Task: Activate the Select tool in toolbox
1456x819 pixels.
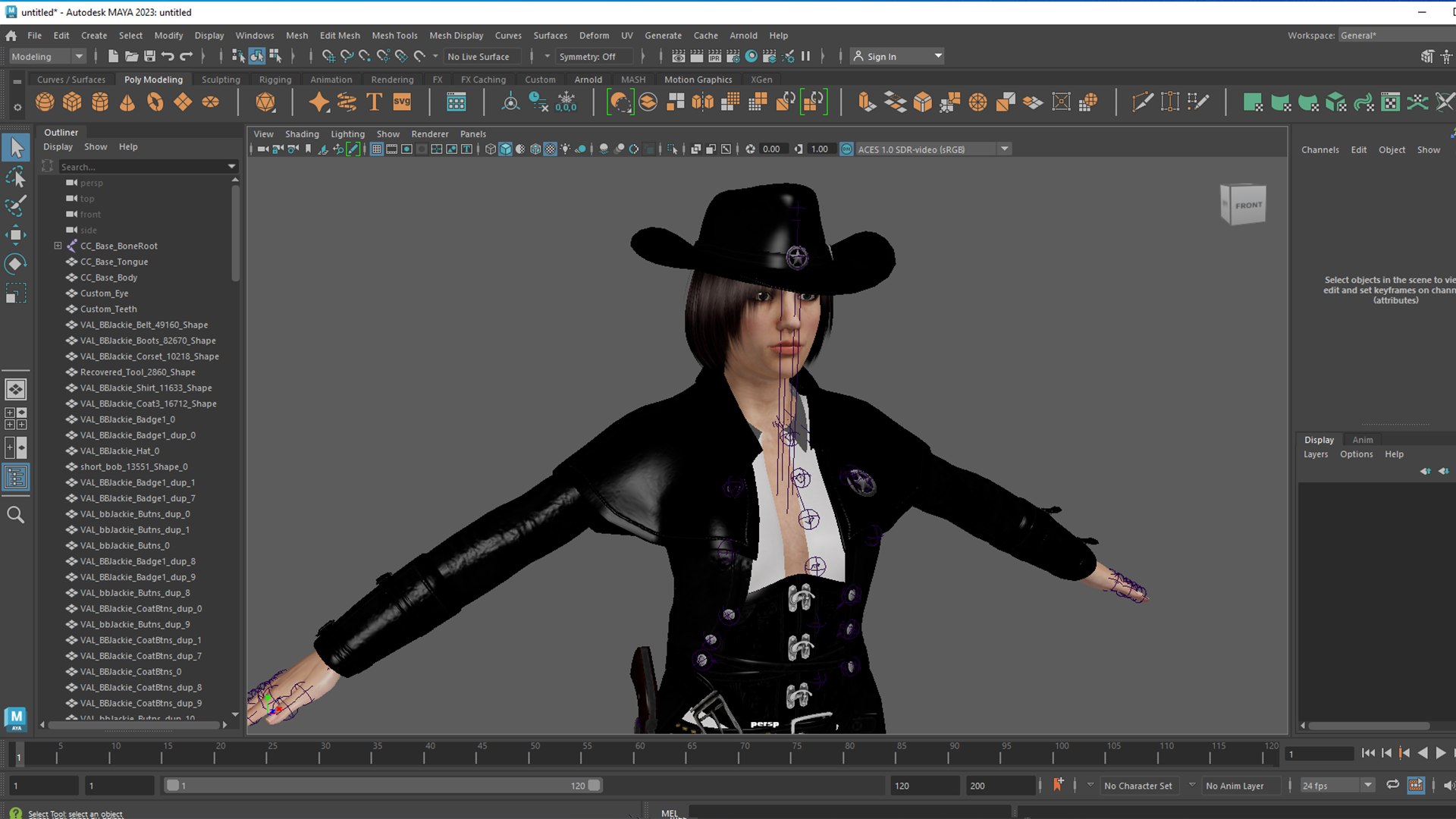Action: tap(16, 147)
